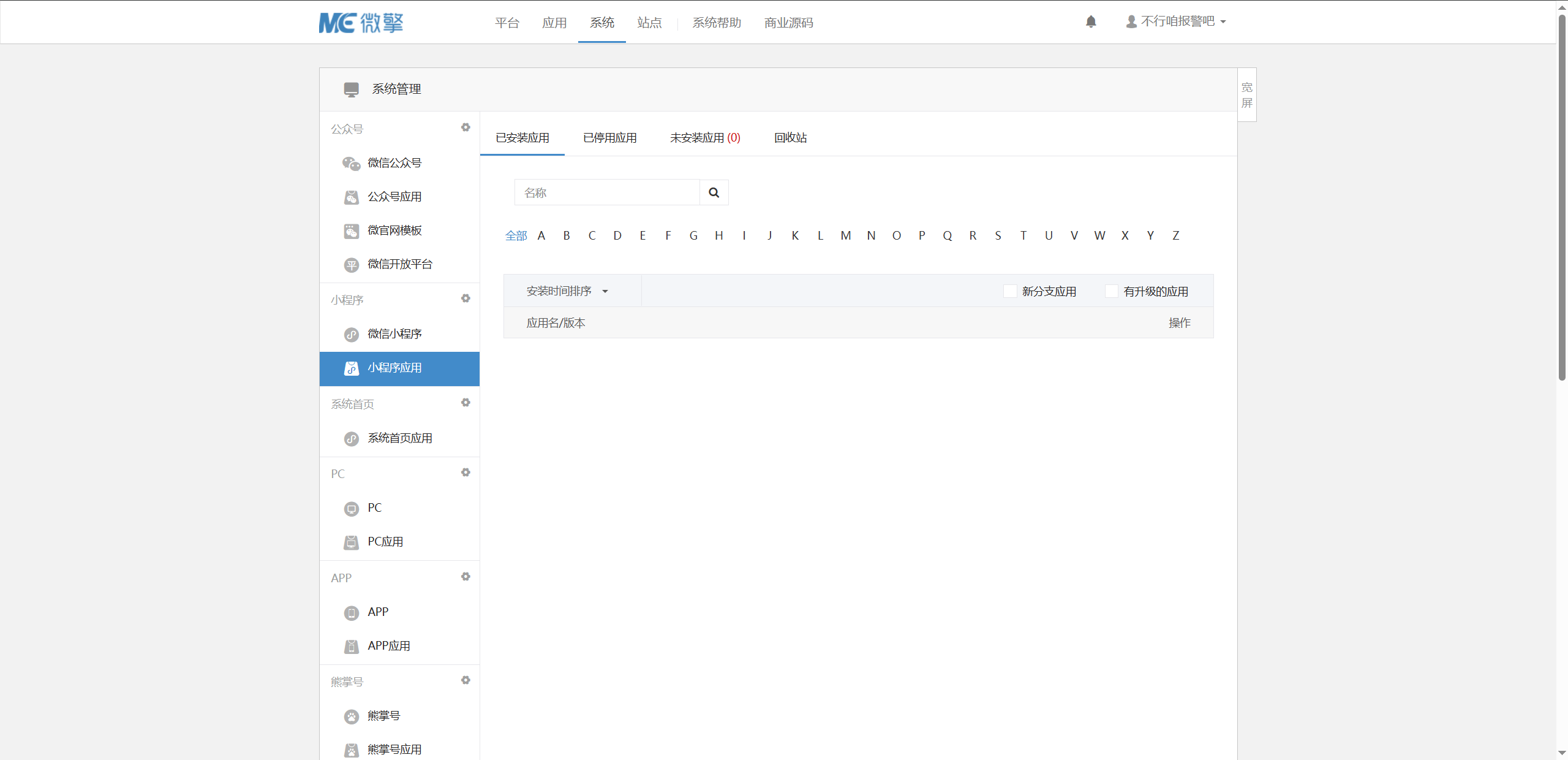1568x760 pixels.
Task: Open 熊掌号 paw icon item
Action: [x=351, y=716]
